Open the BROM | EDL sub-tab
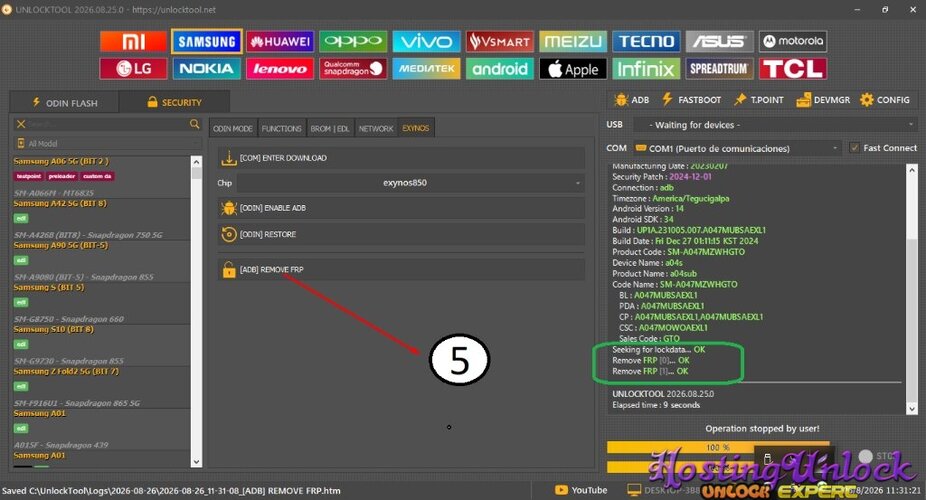The image size is (926, 500). (330, 128)
